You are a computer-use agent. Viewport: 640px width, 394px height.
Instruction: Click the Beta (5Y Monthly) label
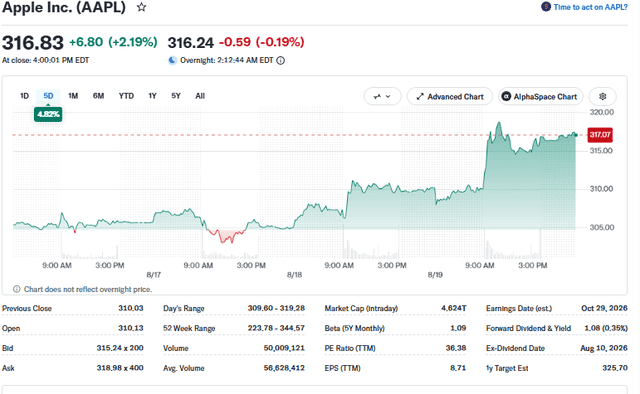pyautogui.click(x=355, y=328)
